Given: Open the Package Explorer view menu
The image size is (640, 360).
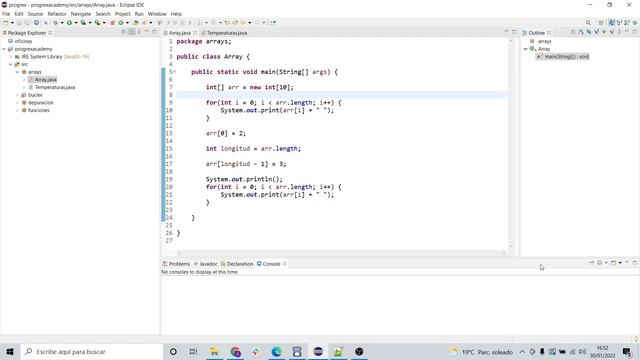Looking at the screenshot, I should (x=139, y=32).
